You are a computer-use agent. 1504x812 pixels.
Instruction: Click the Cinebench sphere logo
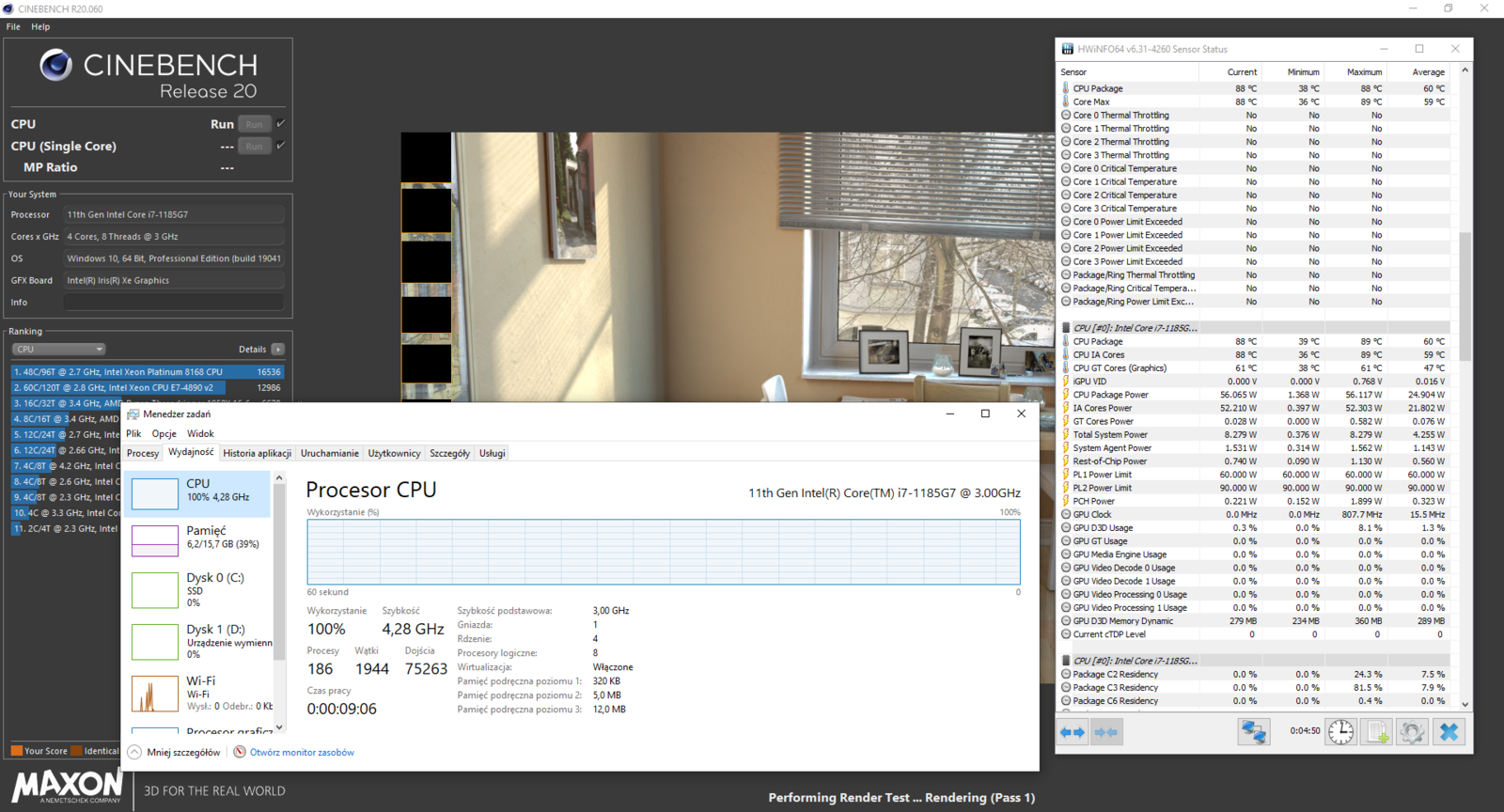pos(55,65)
